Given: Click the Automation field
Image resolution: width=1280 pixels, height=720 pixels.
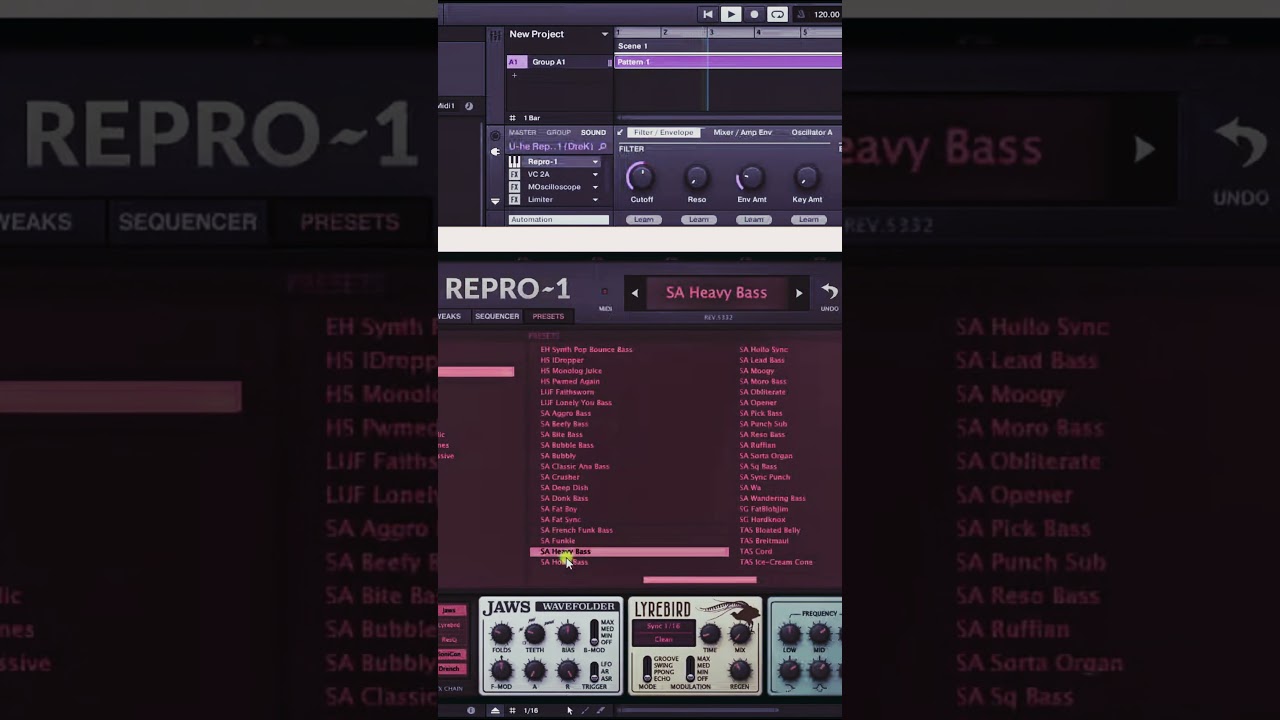Looking at the screenshot, I should (558, 219).
